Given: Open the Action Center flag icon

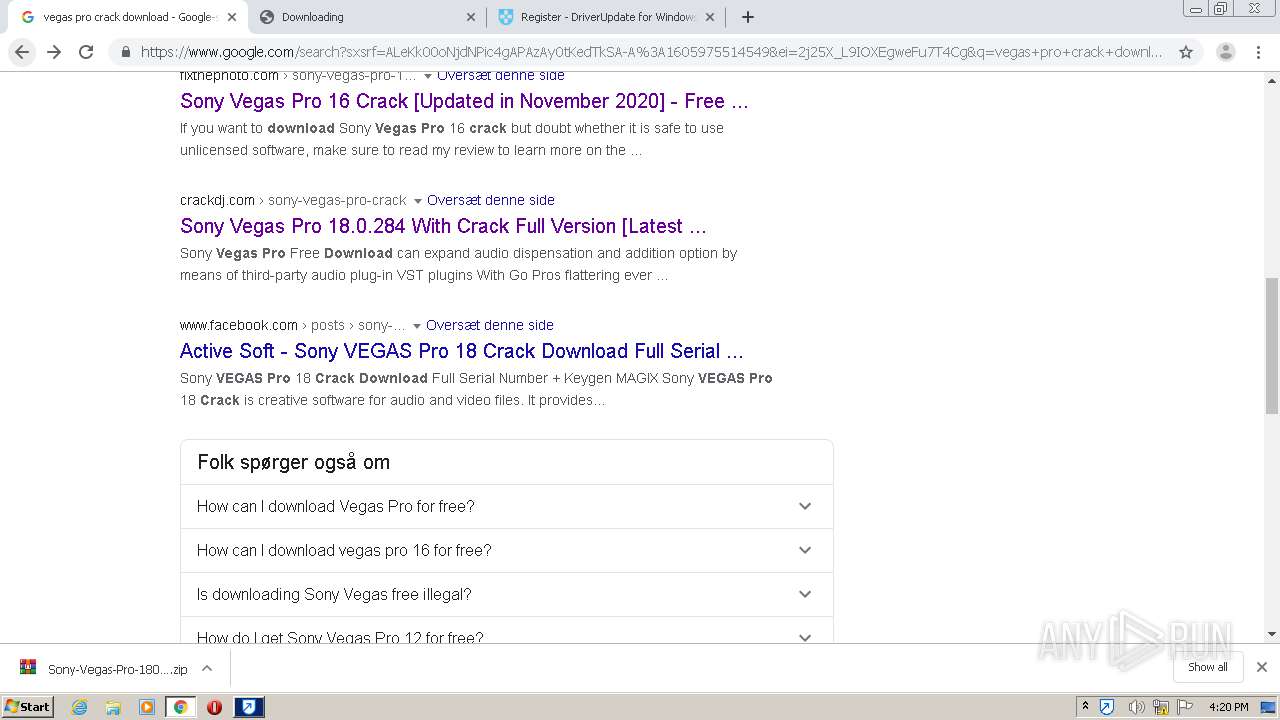Looking at the screenshot, I should [x=1185, y=707].
